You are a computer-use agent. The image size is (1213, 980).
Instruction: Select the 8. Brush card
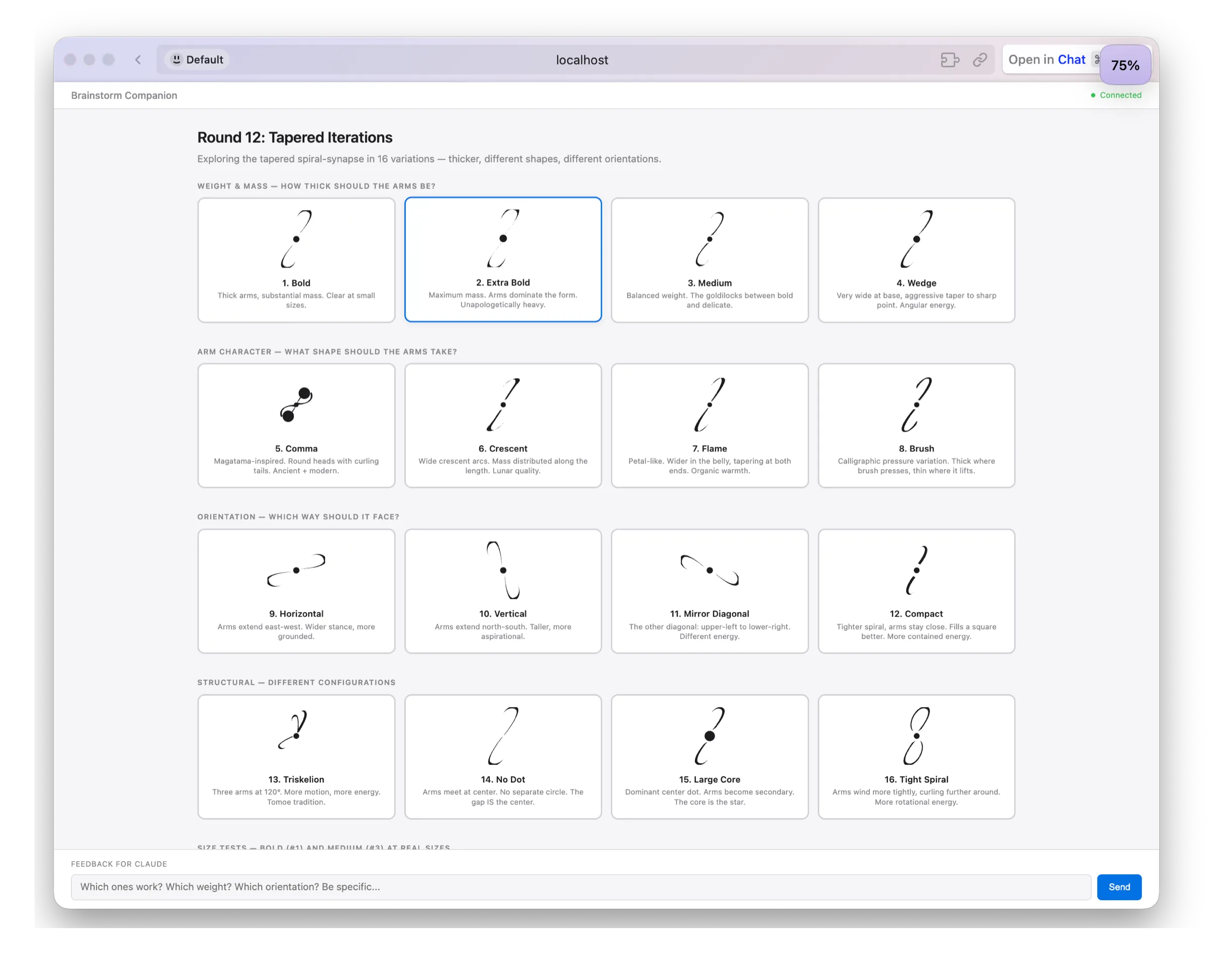[x=916, y=426]
